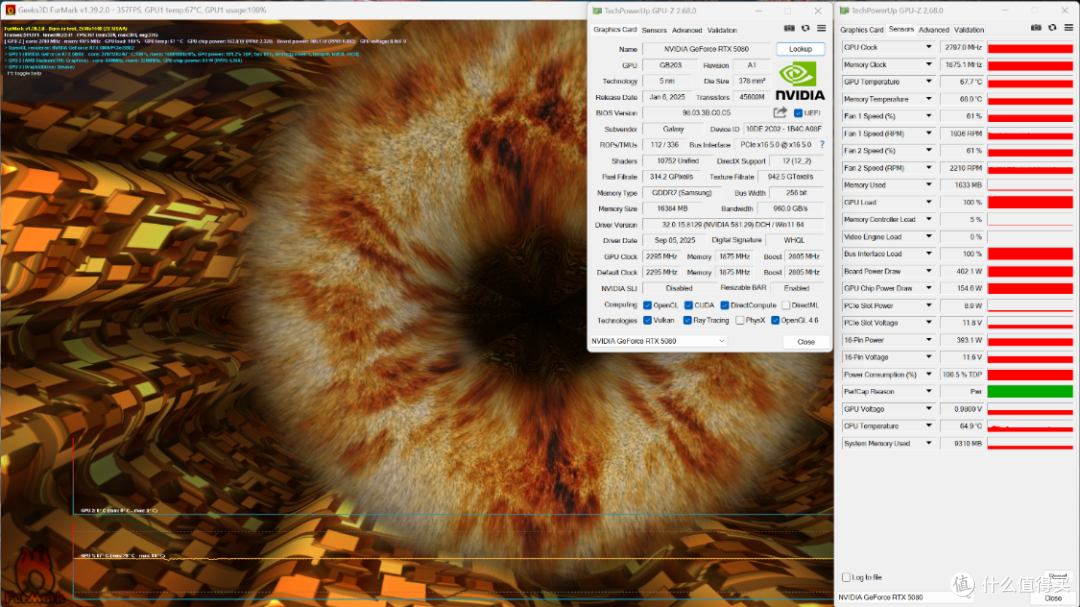Open the PerfCap Reason dropdown arrow
The width and height of the screenshot is (1080, 607).
tap(928, 391)
